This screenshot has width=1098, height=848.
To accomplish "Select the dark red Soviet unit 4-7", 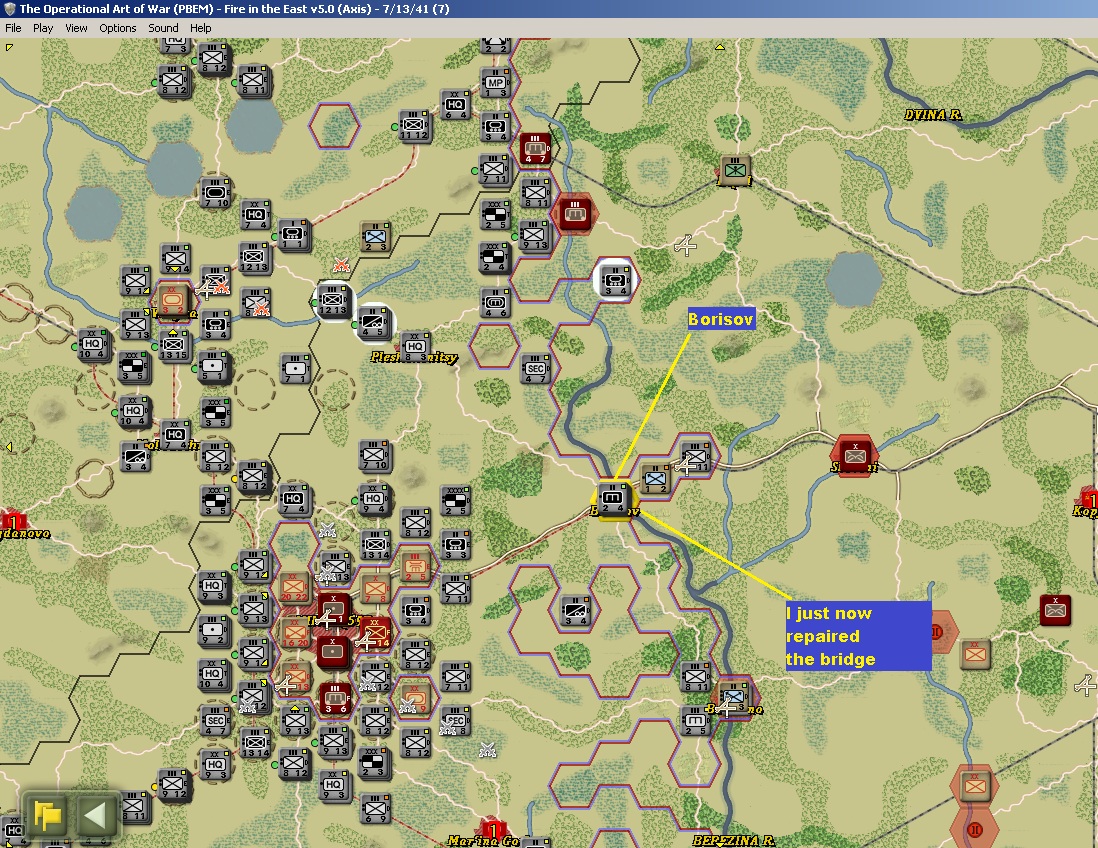I will tap(536, 148).
